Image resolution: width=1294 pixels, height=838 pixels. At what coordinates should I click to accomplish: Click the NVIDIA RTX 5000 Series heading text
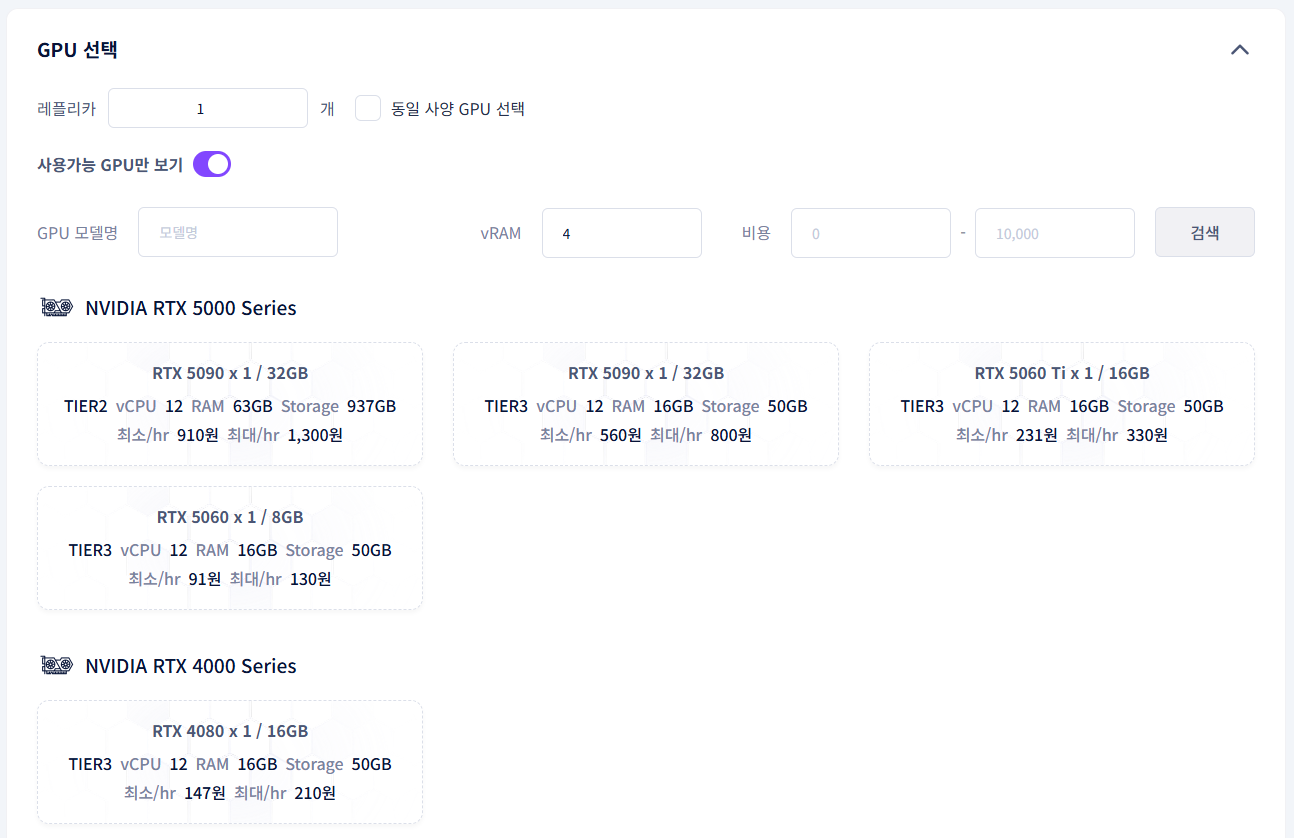tap(191, 308)
